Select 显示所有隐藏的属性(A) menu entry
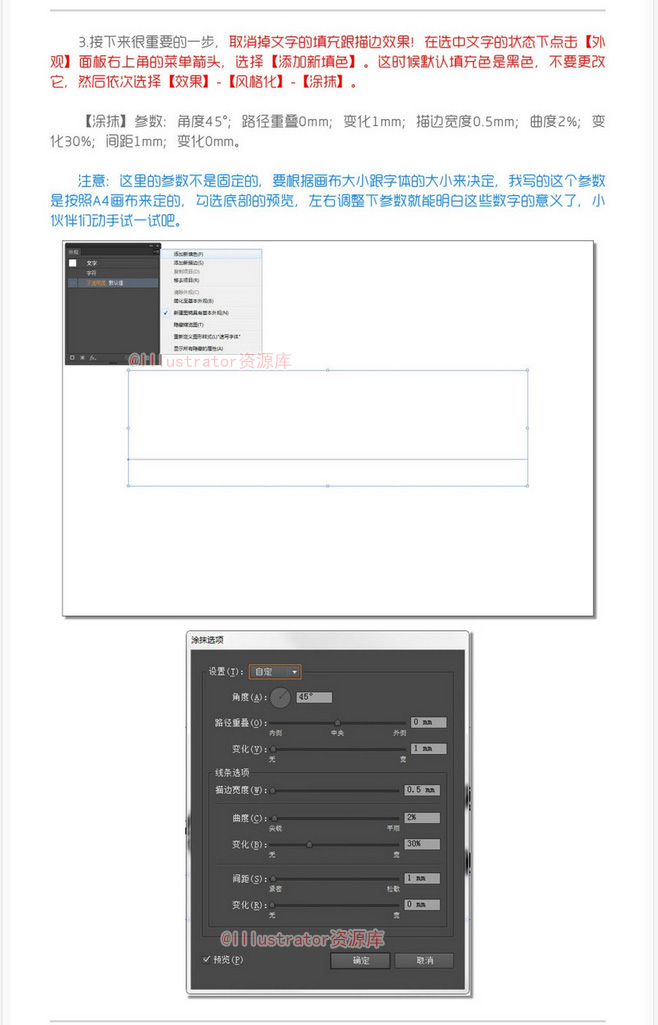 pyautogui.click(x=211, y=348)
